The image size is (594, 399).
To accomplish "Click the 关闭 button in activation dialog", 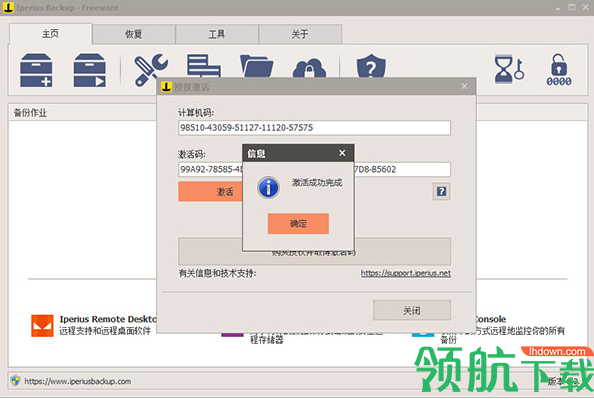I will click(x=412, y=311).
